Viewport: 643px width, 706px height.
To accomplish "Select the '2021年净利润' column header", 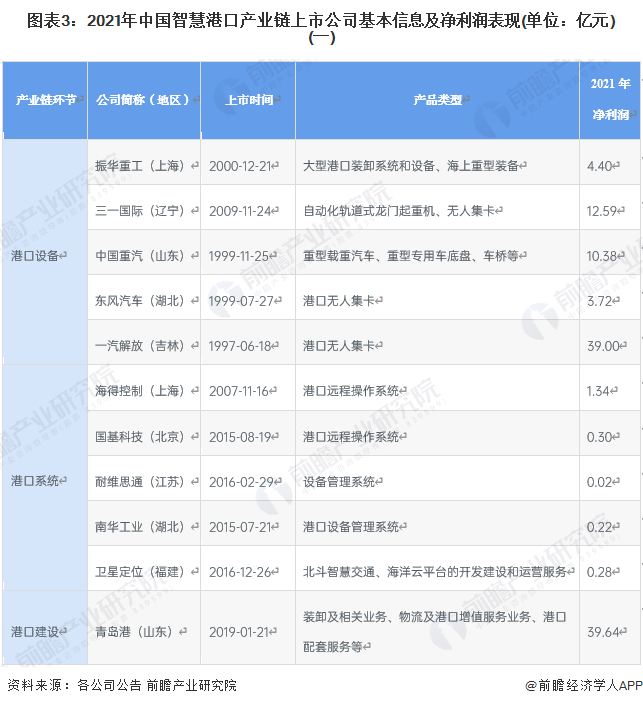I will tap(610, 100).
